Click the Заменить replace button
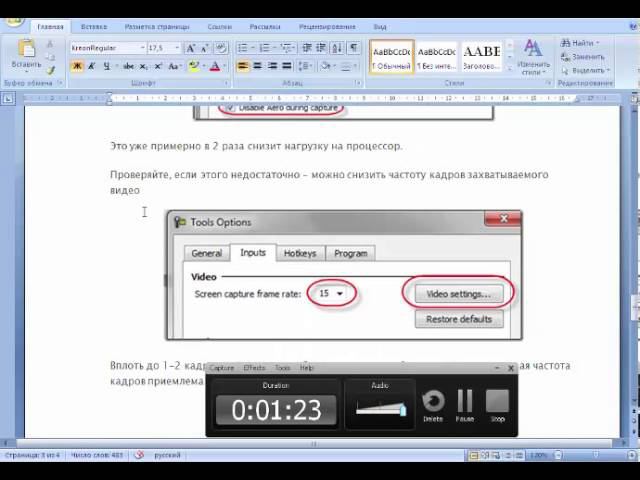 [x=582, y=57]
